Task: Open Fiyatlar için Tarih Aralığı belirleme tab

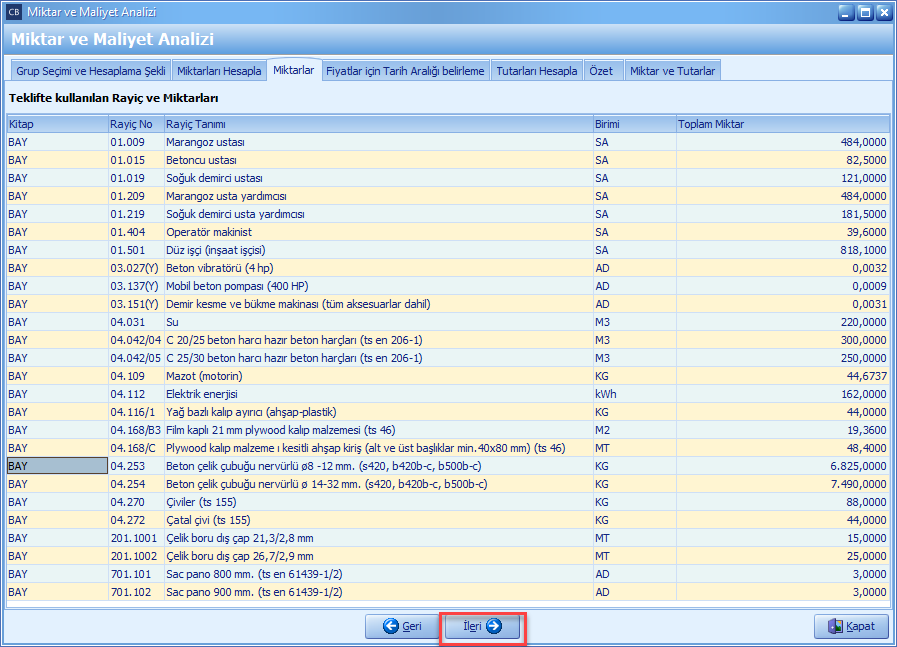Action: click(x=405, y=71)
